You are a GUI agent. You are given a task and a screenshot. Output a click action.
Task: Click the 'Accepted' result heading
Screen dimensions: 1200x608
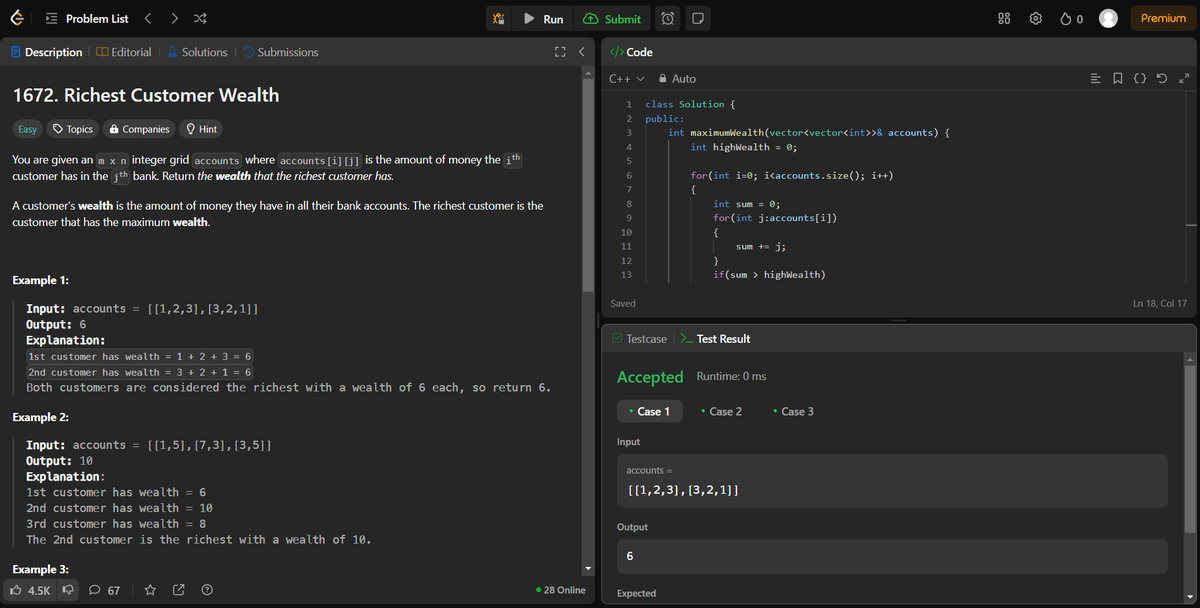pyautogui.click(x=650, y=377)
